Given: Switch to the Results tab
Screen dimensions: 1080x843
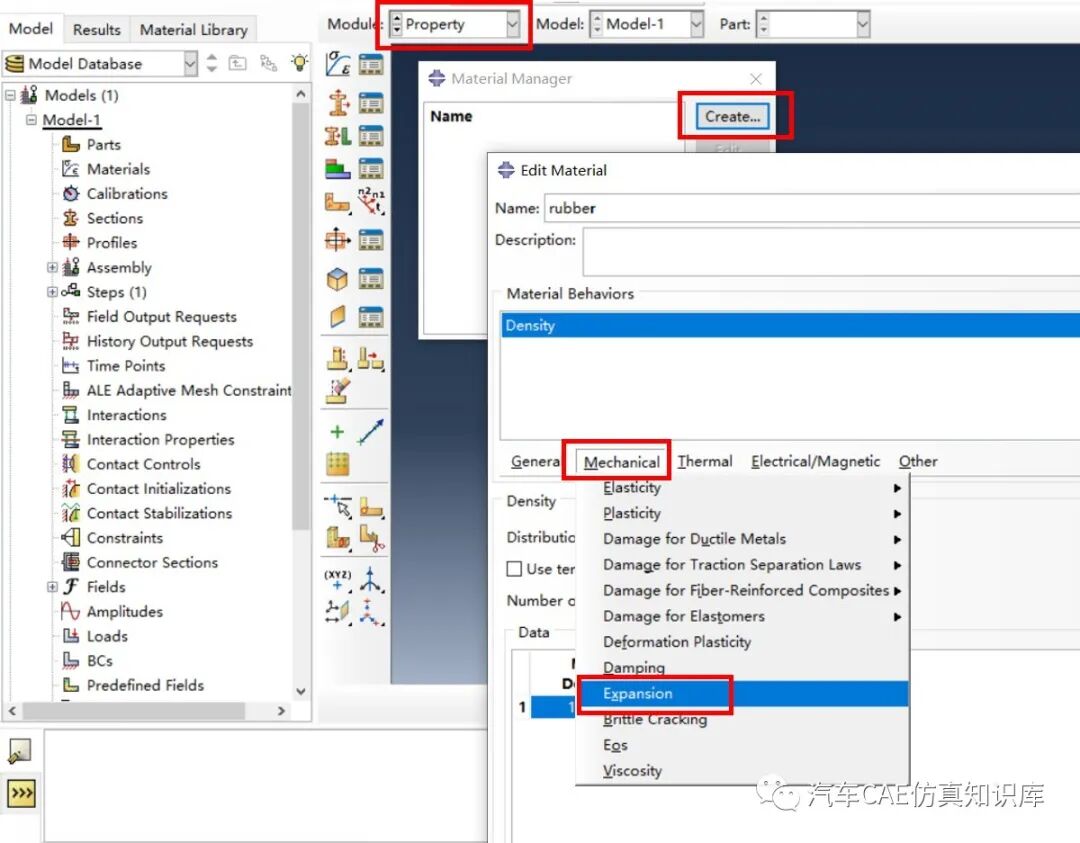Looking at the screenshot, I should (96, 30).
